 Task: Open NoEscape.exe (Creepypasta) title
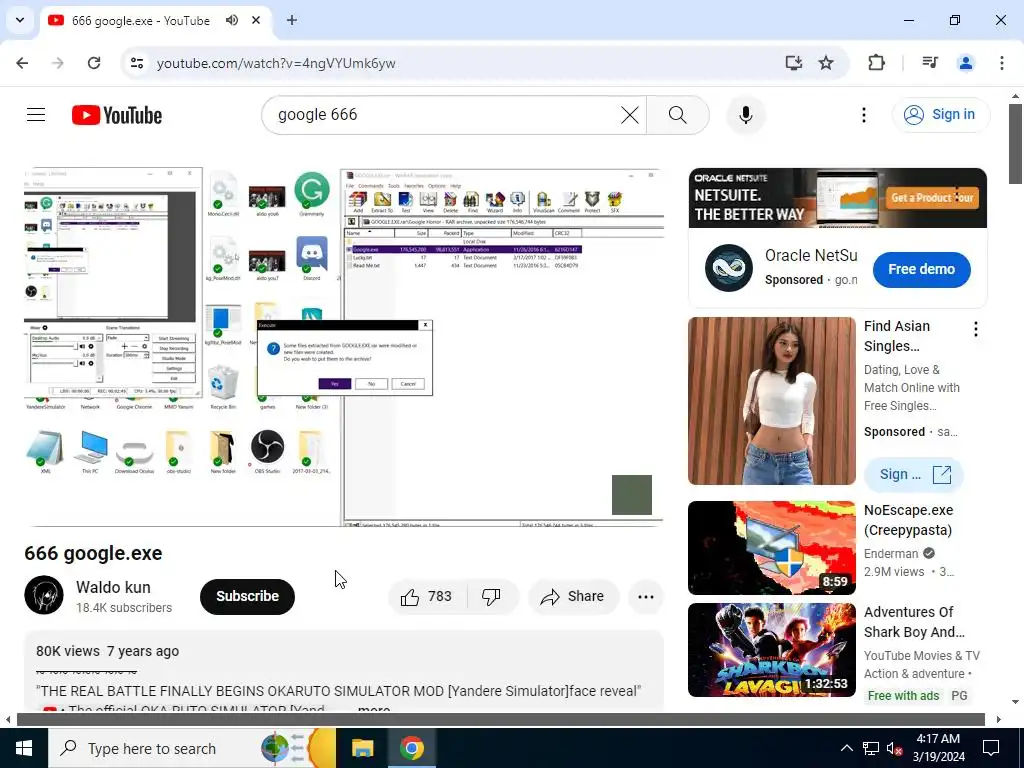(x=908, y=520)
